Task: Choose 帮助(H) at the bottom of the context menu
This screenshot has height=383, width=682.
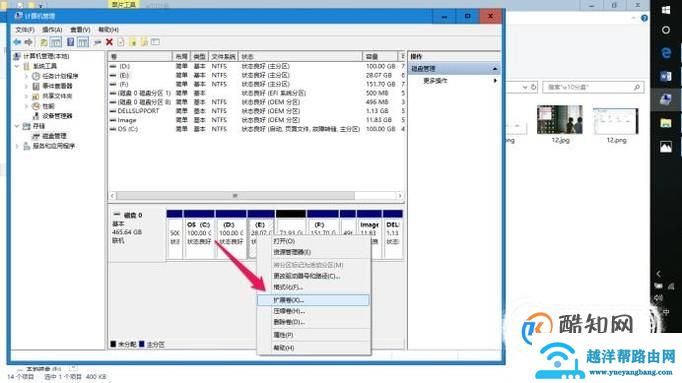Action: click(x=313, y=348)
